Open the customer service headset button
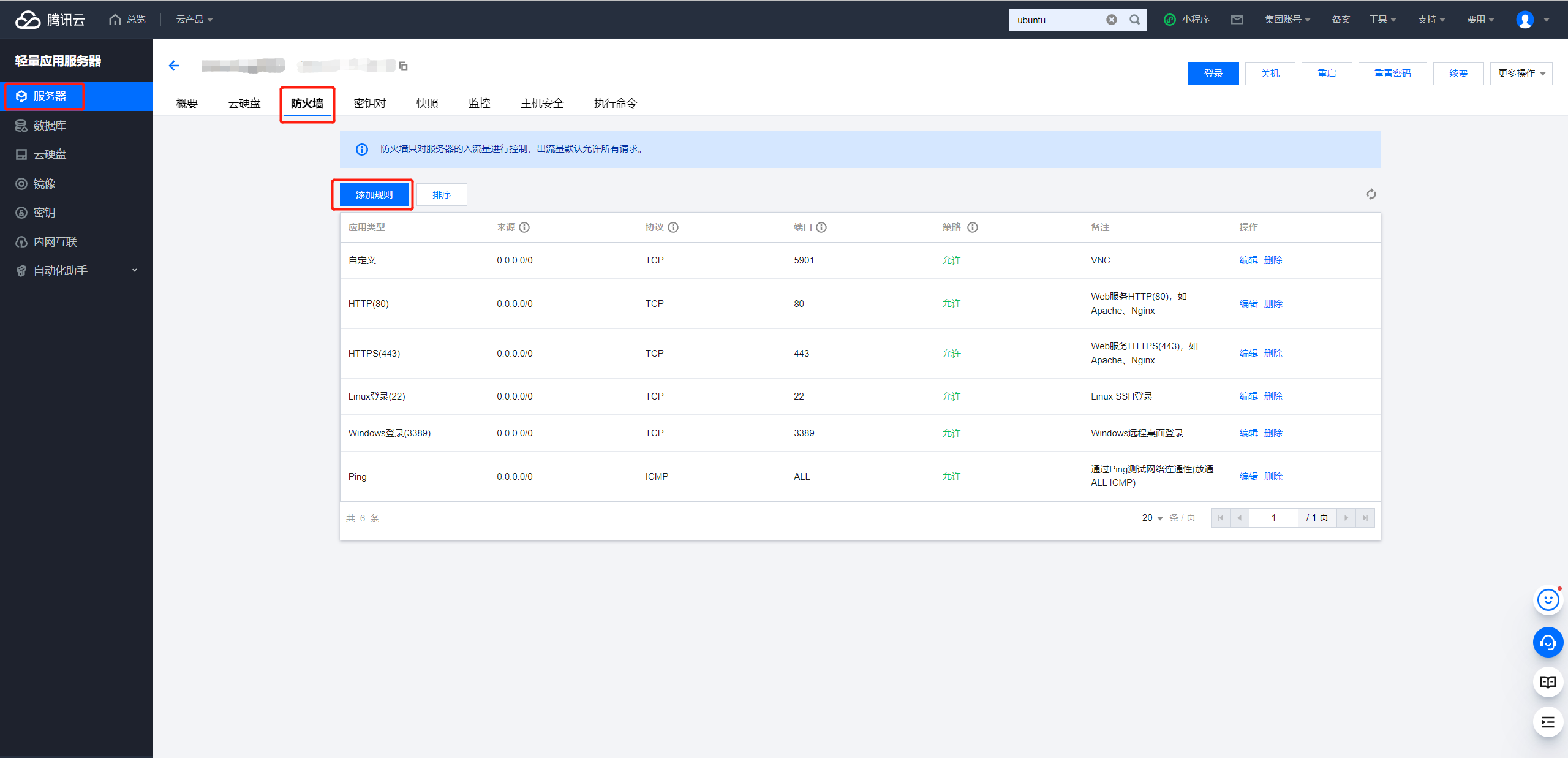 [1548, 642]
